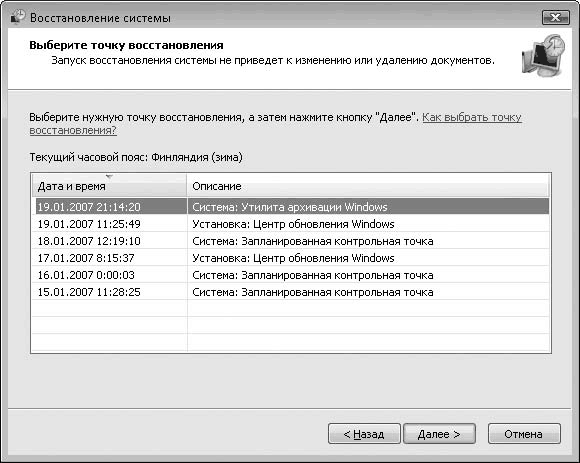580x463 pixels.
Task: Click the monitor and clock restore graphic
Action: (543, 55)
